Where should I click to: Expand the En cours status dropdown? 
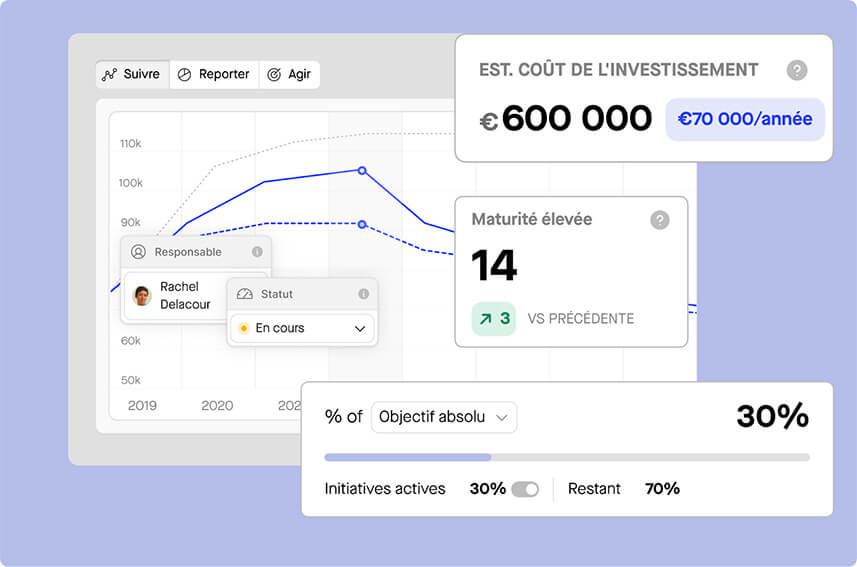302,328
